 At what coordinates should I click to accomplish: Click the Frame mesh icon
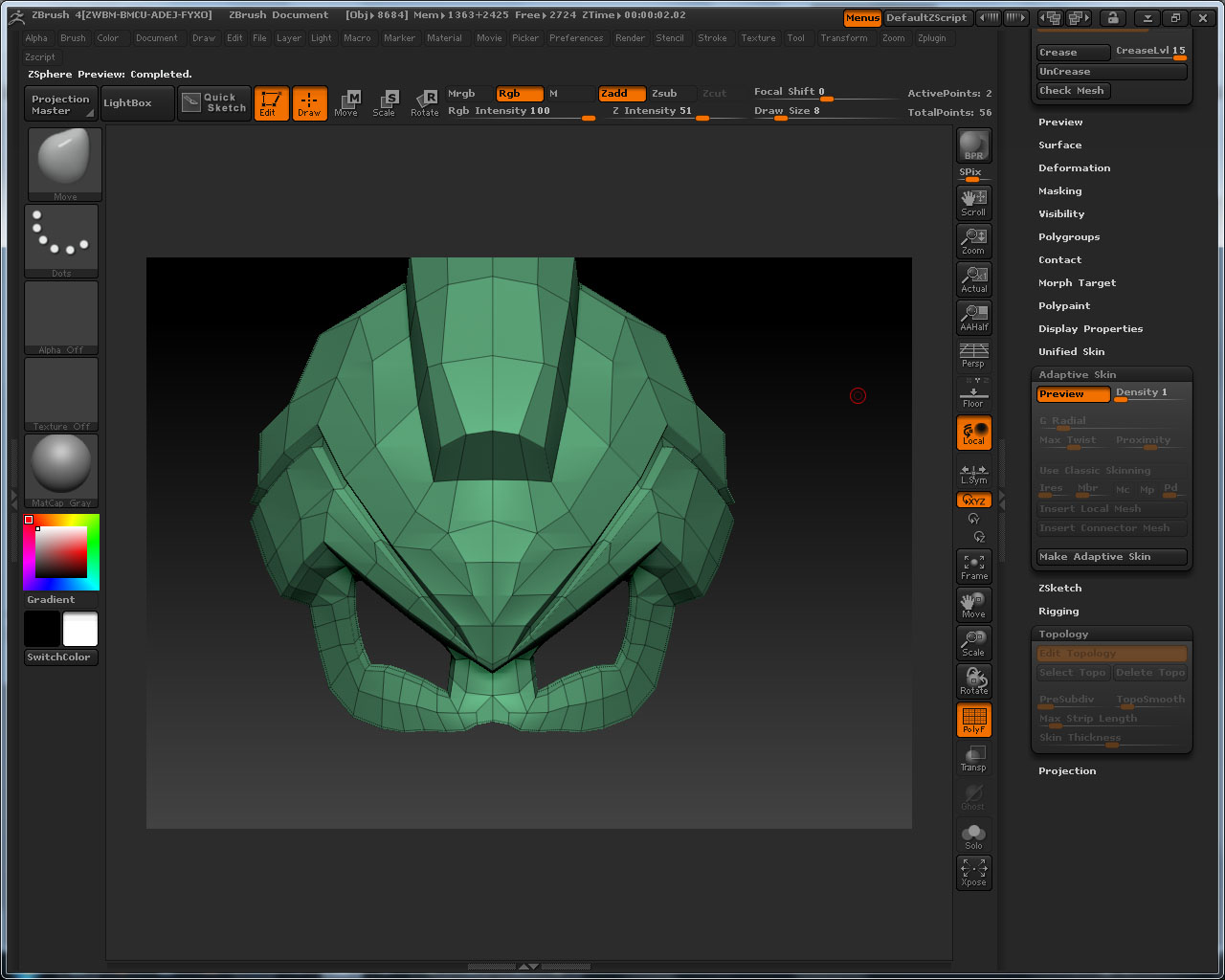(973, 567)
